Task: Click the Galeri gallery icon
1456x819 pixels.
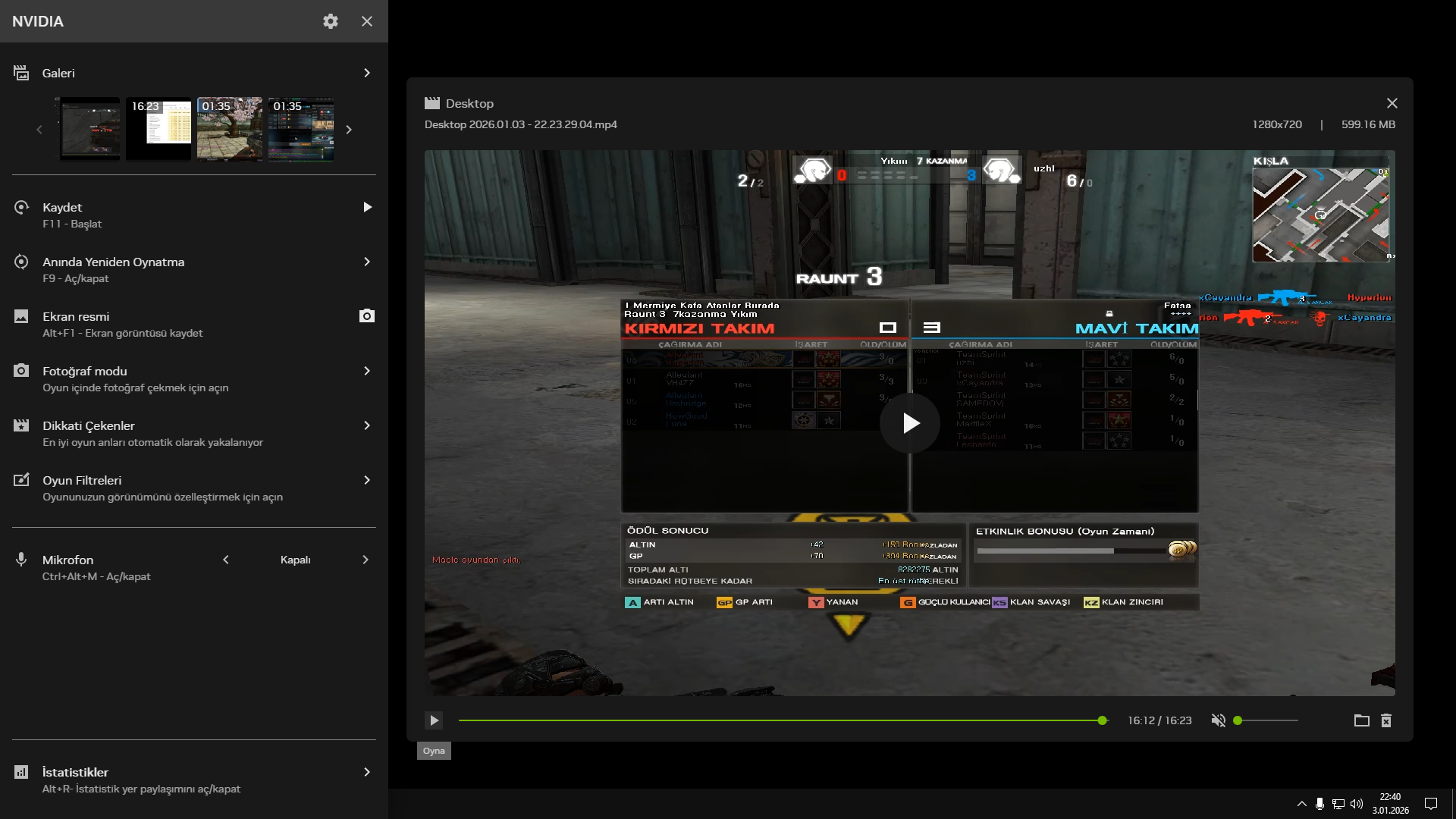Action: click(21, 73)
